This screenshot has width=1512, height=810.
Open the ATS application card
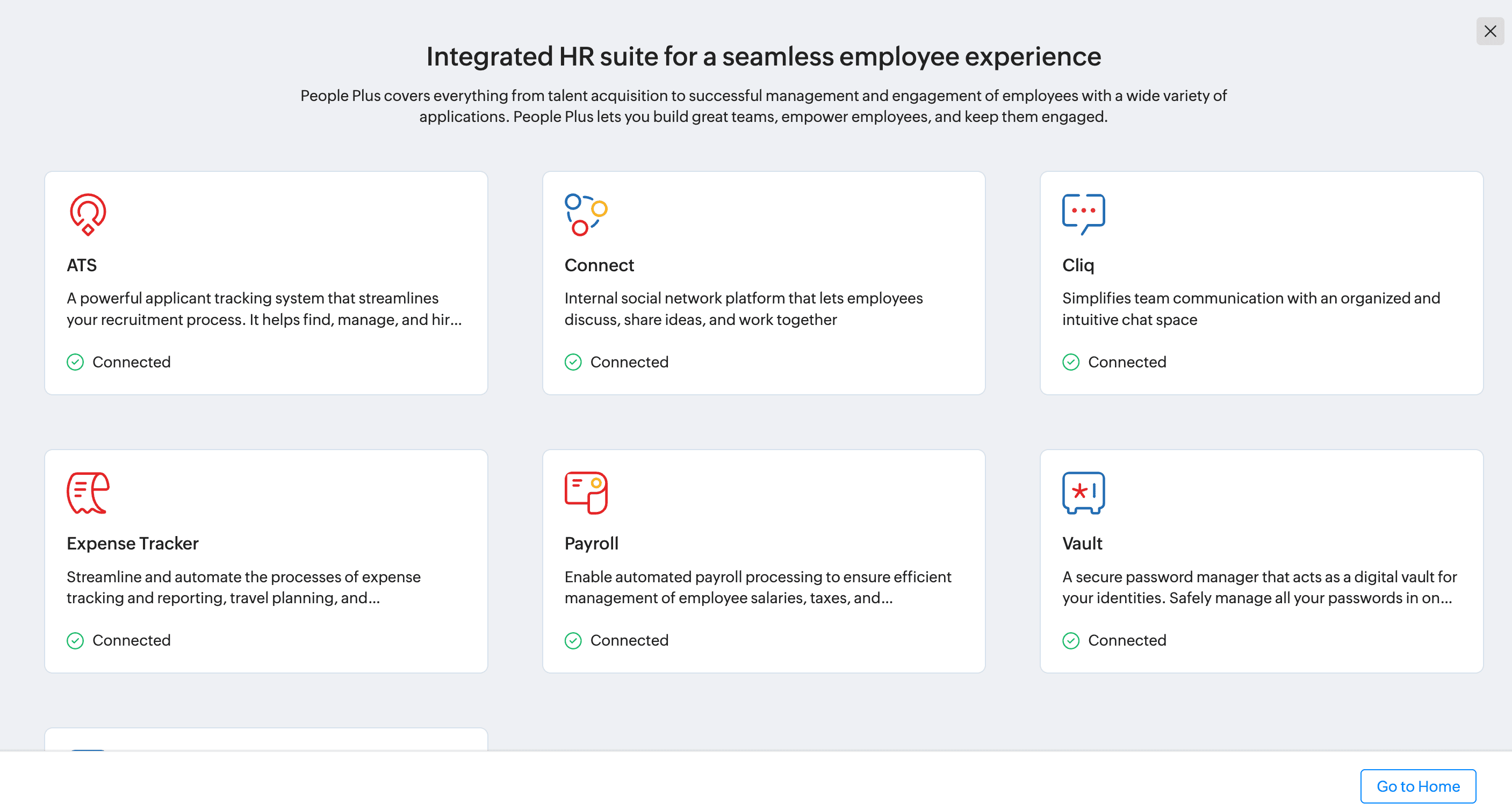pyautogui.click(x=266, y=283)
